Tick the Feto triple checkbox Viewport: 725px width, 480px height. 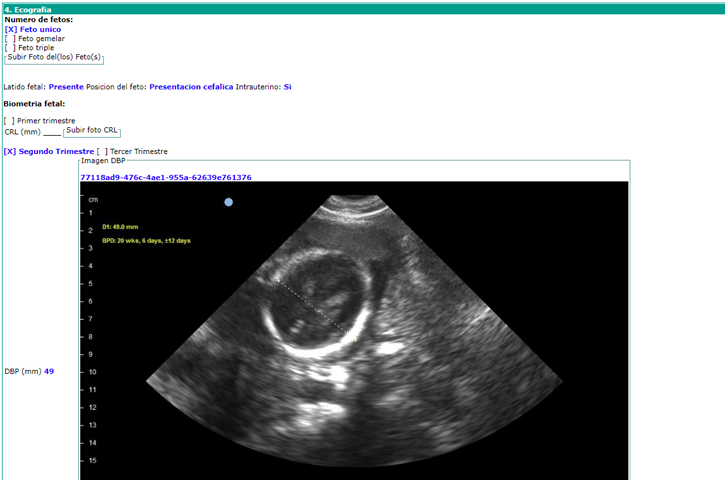(x=10, y=48)
